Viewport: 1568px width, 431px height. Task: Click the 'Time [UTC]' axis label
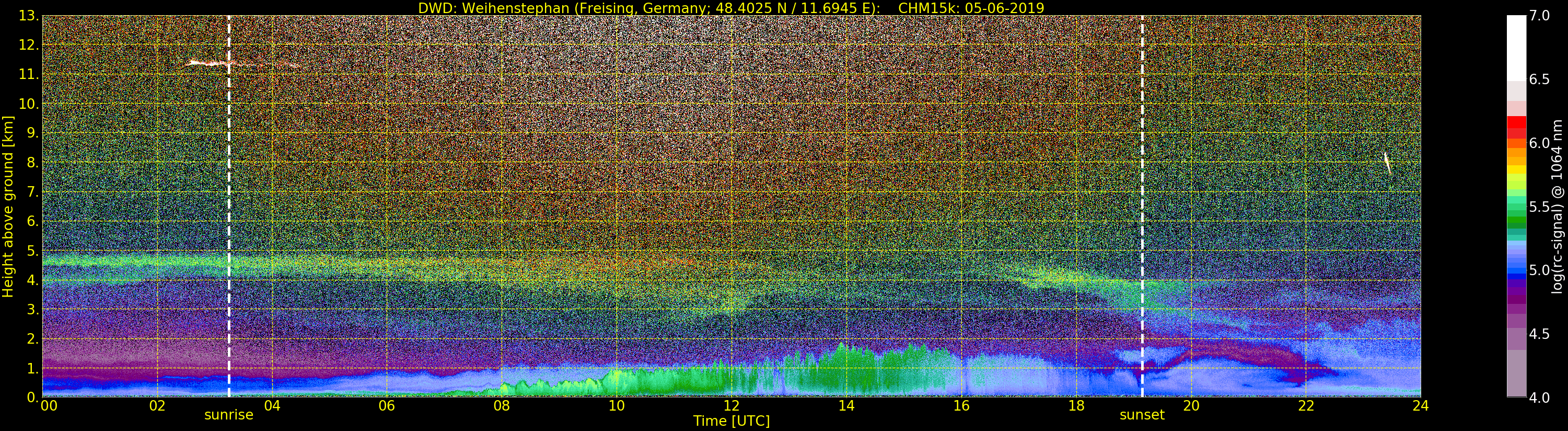click(731, 421)
